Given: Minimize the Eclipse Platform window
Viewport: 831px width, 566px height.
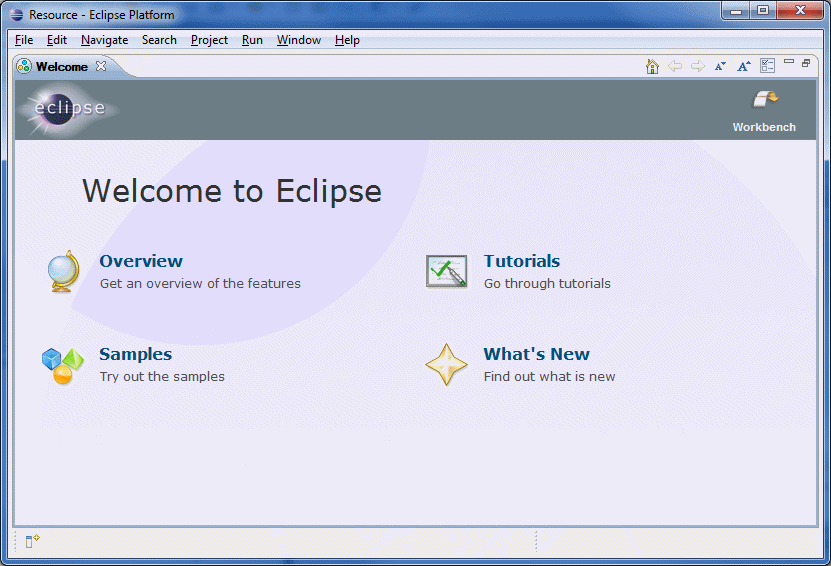Looking at the screenshot, I should (736, 11).
